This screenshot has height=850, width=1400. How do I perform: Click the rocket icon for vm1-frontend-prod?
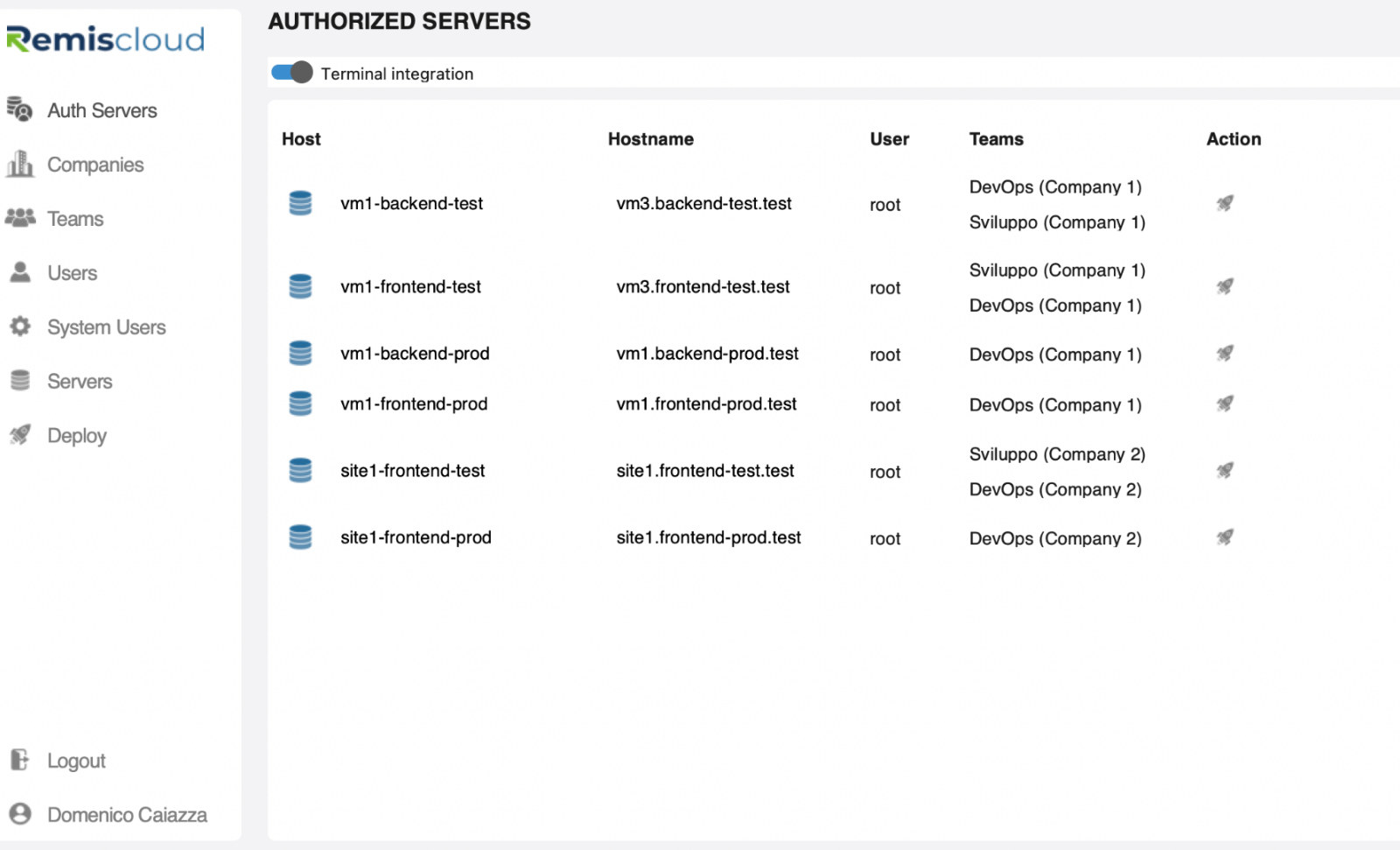pyautogui.click(x=1224, y=404)
